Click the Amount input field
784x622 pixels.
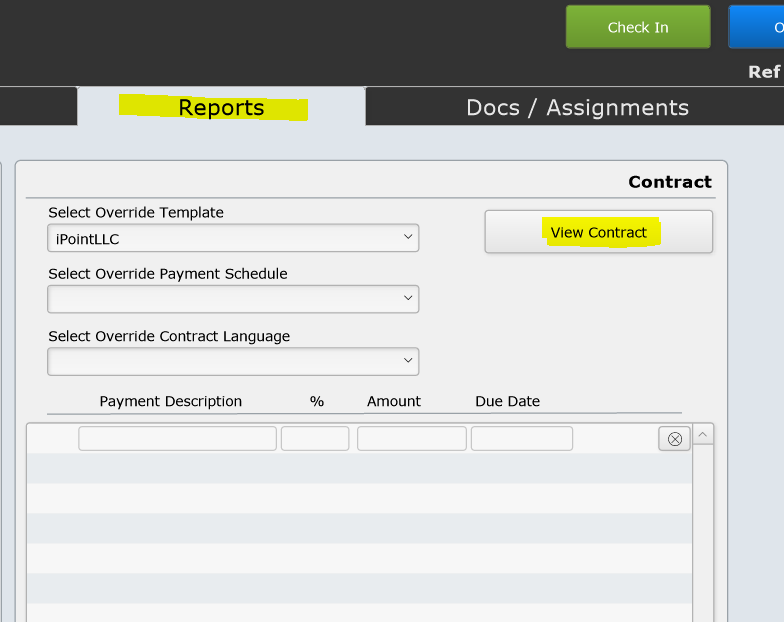[x=412, y=438]
